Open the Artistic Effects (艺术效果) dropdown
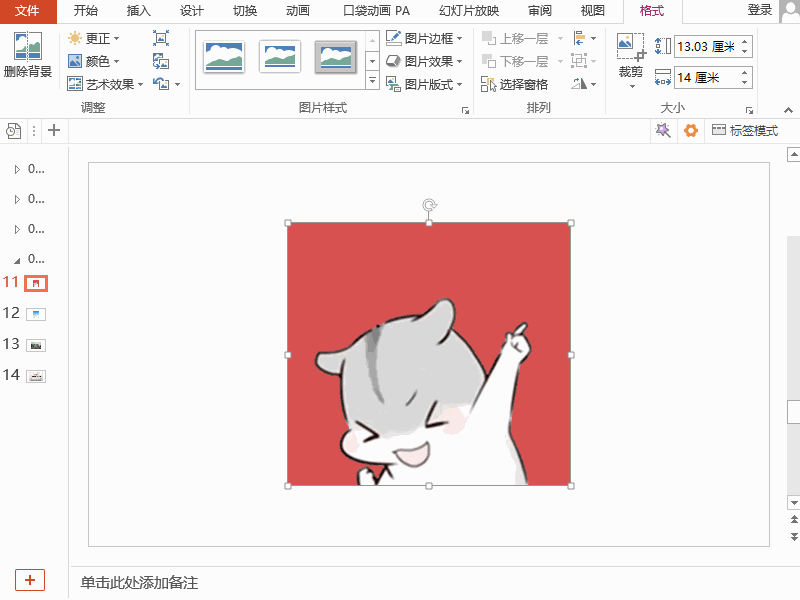Image resolution: width=800 pixels, height=600 pixels. 106,84
